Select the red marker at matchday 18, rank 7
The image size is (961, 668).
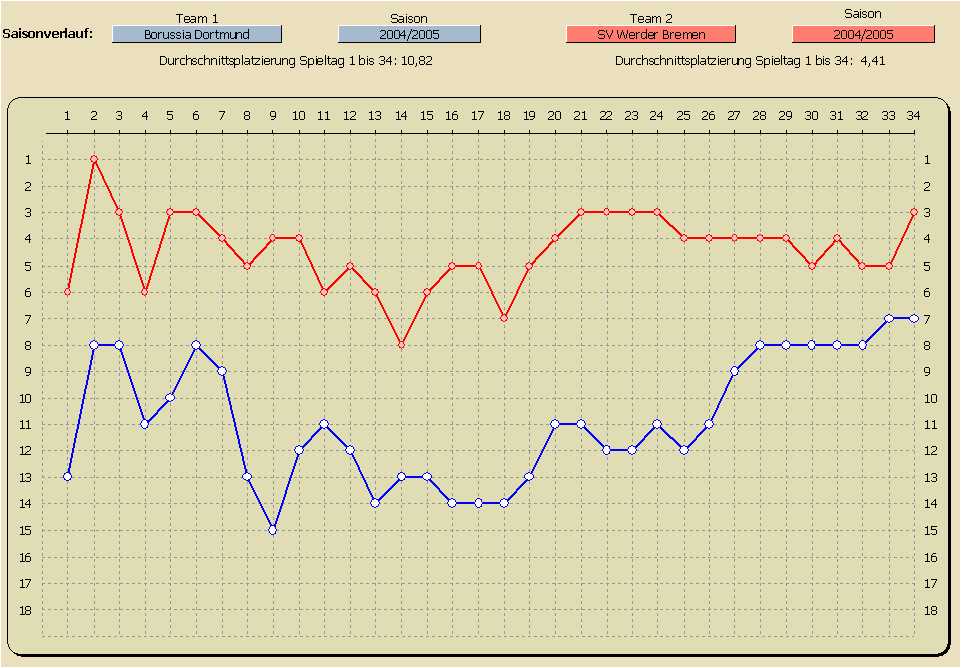(504, 318)
